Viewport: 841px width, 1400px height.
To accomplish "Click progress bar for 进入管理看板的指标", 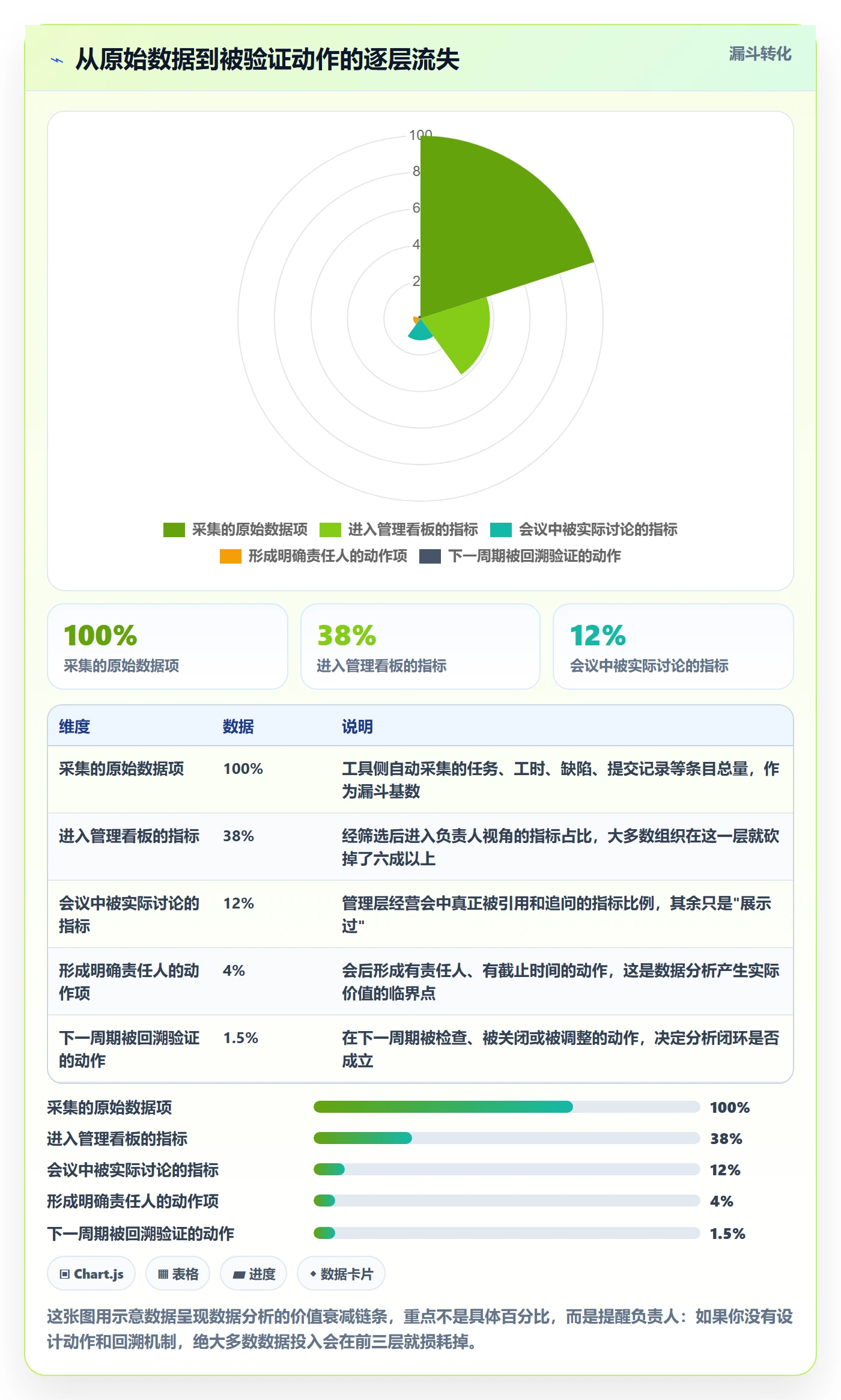I will pos(506,1138).
